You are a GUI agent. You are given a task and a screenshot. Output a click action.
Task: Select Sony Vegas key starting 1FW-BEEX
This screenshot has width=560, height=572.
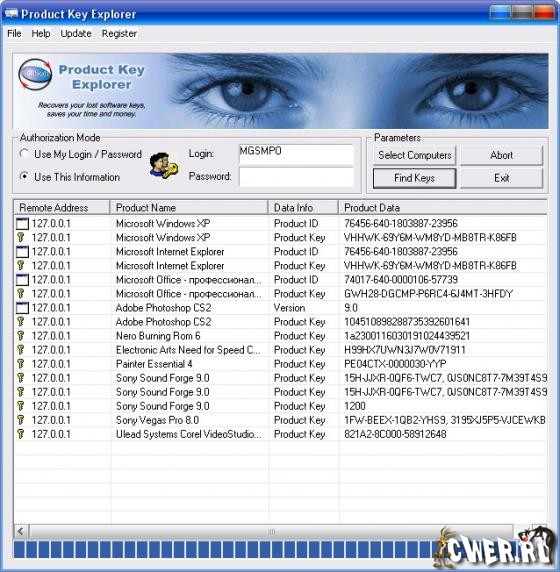(x=445, y=420)
